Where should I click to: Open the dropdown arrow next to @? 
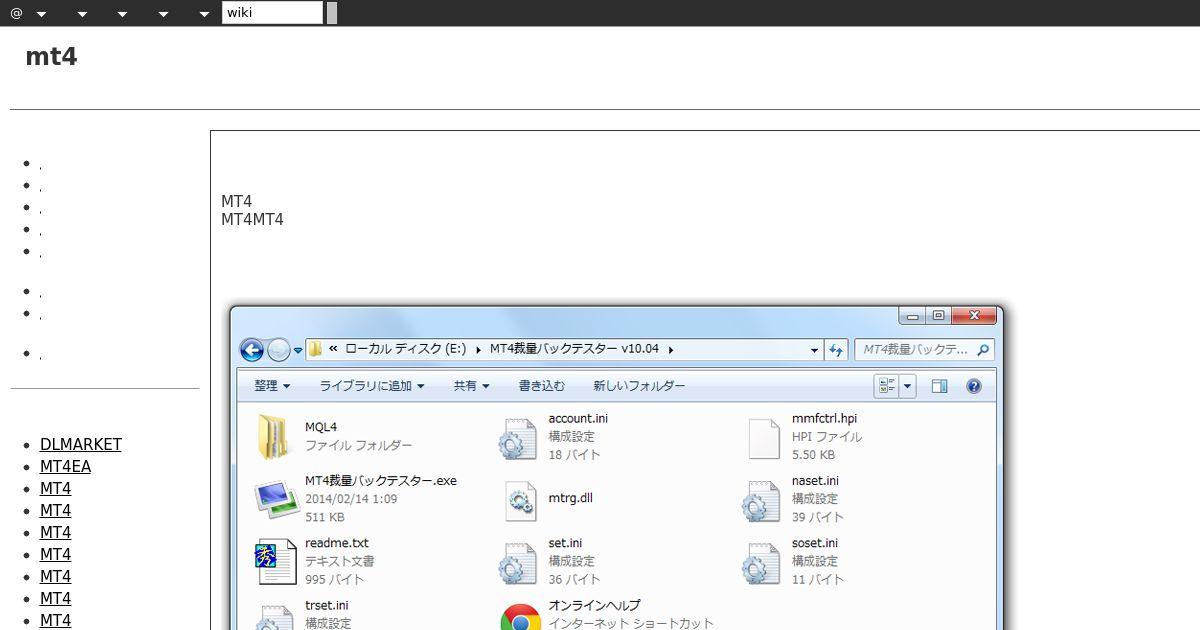pyautogui.click(x=41, y=14)
